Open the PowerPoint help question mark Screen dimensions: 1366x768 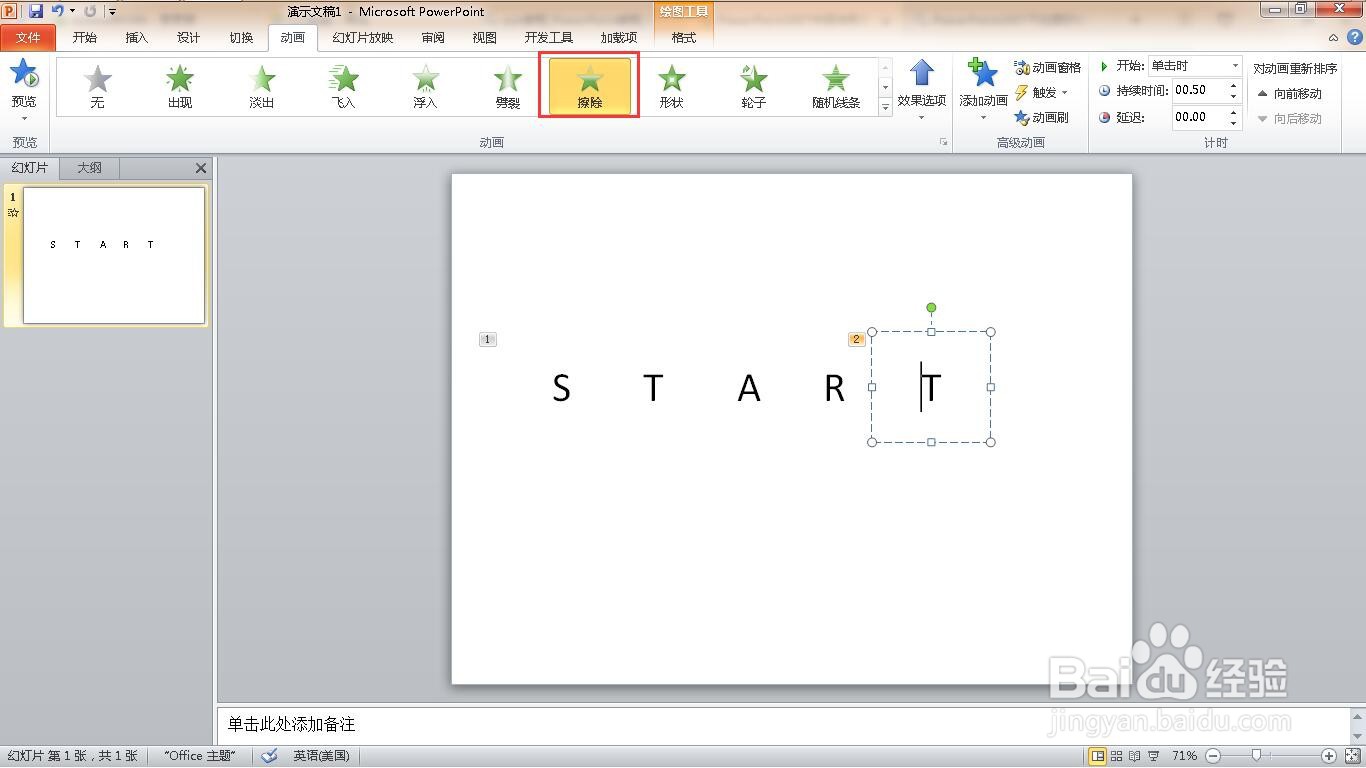[x=1353, y=37]
